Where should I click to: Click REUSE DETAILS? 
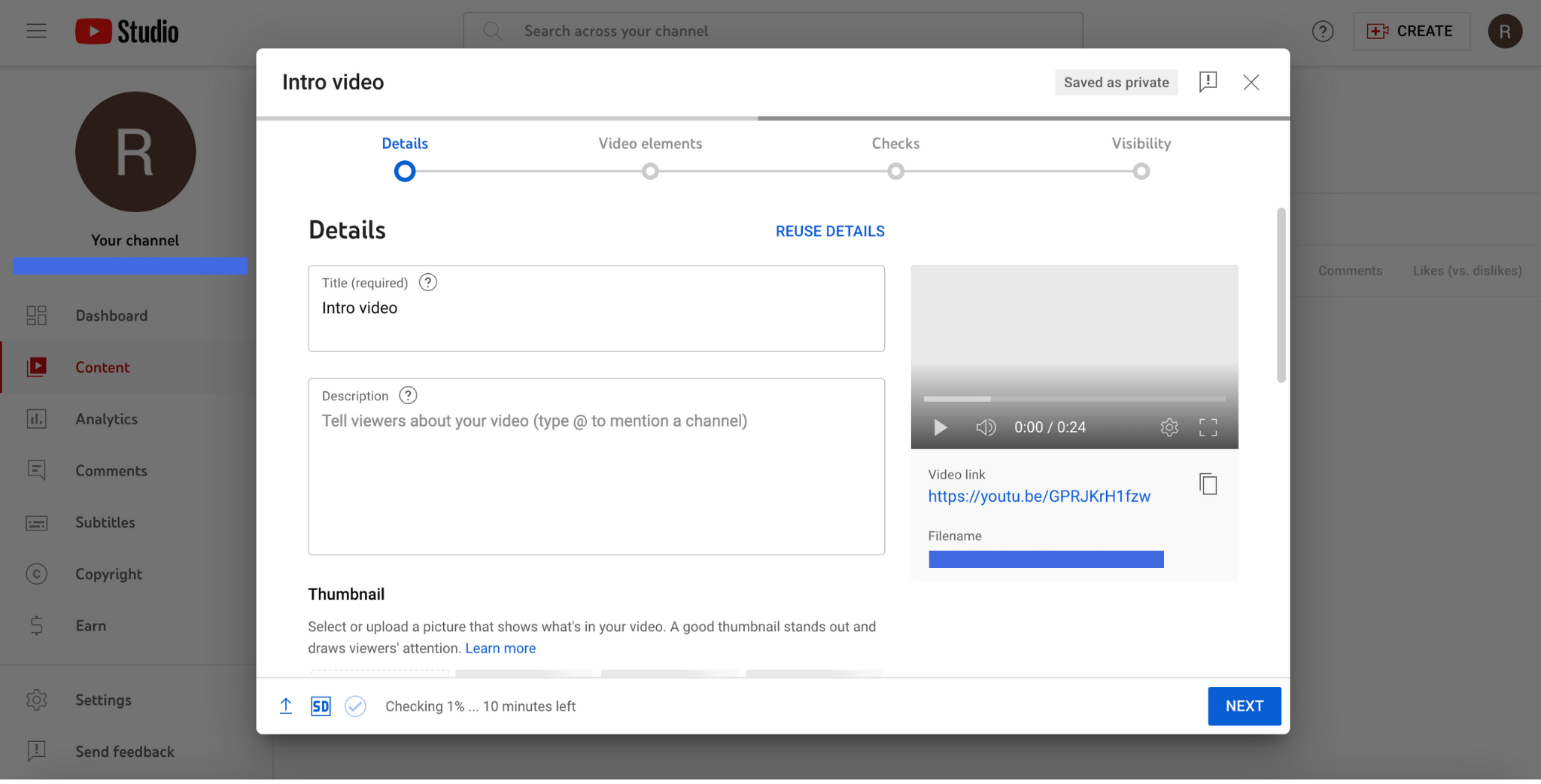point(830,231)
